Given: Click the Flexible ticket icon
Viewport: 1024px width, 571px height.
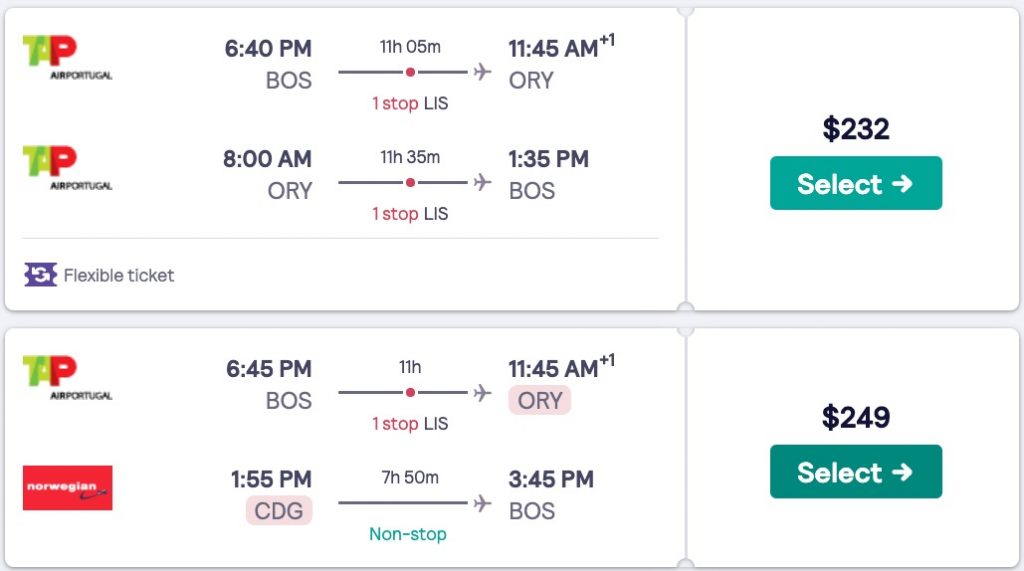Looking at the screenshot, I should (41, 275).
